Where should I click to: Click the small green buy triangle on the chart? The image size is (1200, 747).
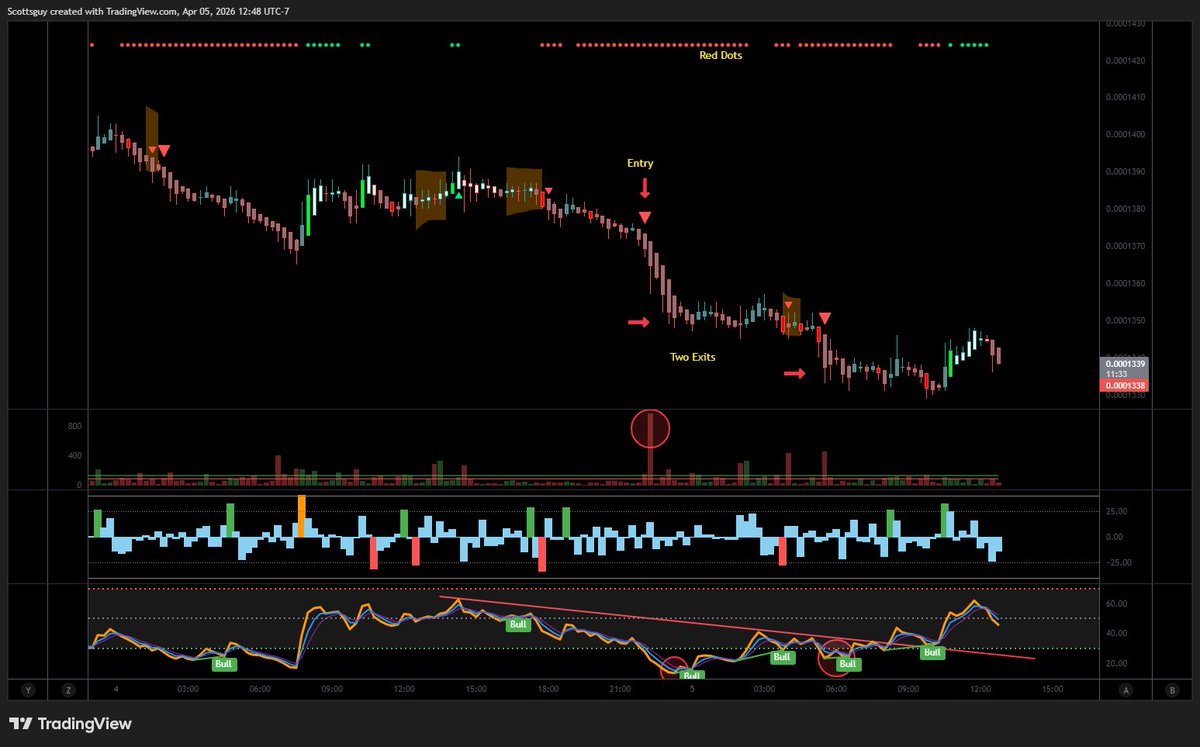(459, 196)
